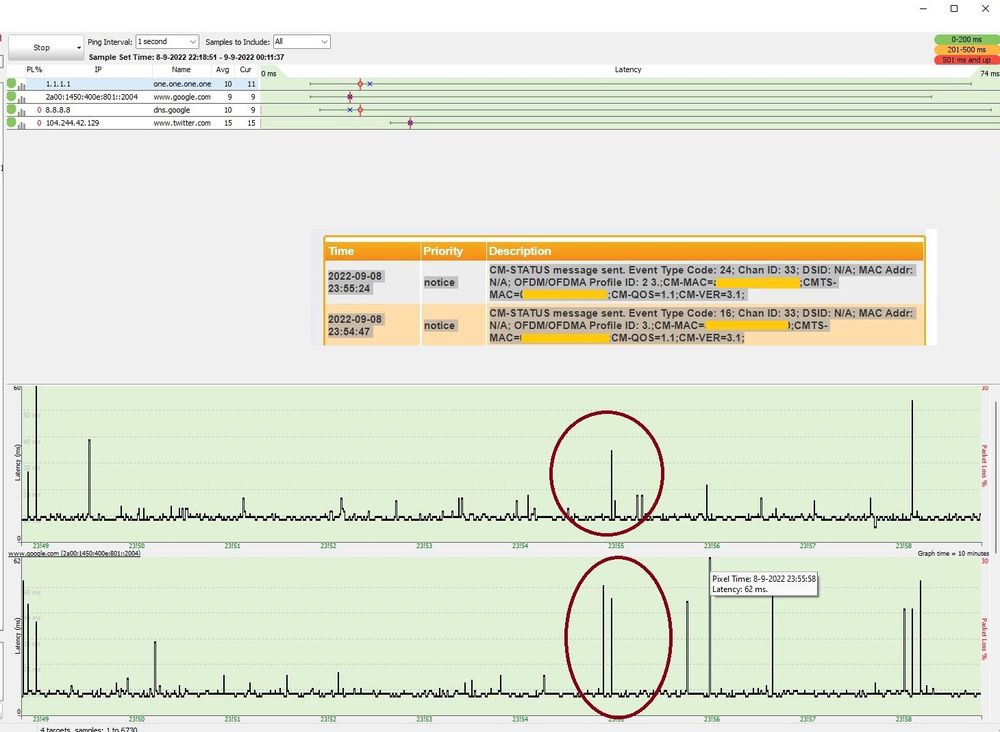Sort targets by the PL% column header
The height and width of the screenshot is (732, 1000).
pyautogui.click(x=34, y=70)
